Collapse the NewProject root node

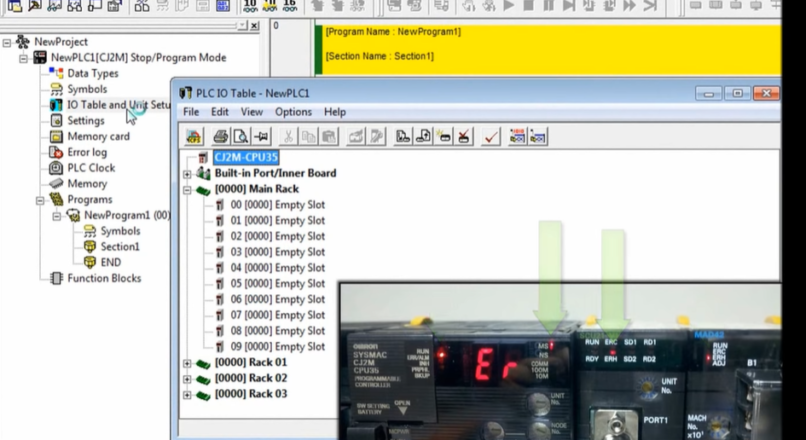pyautogui.click(x=7, y=43)
